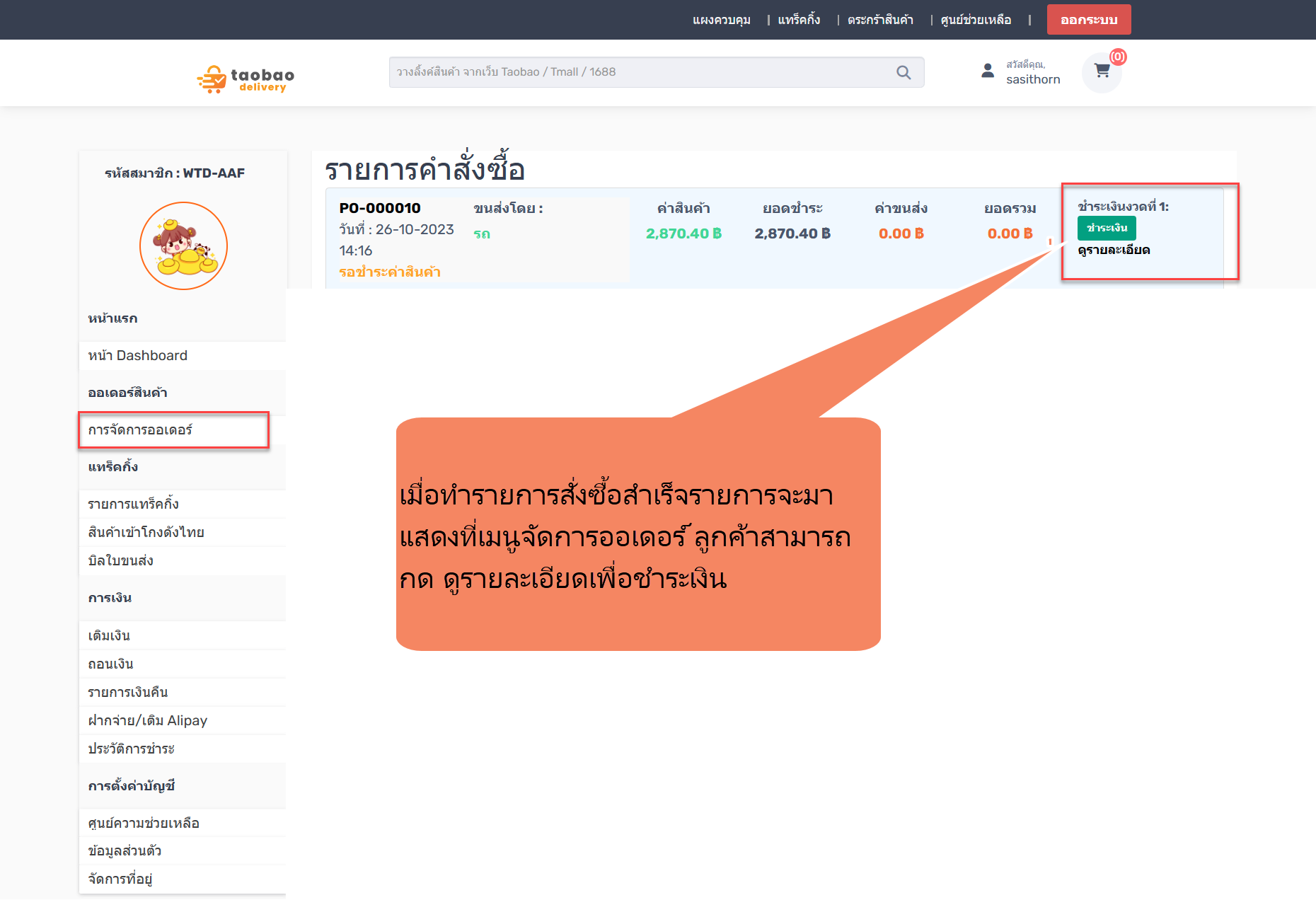1316x900 pixels.
Task: Open ศูนย์ช่วยเหลือ in top navigation
Action: point(976,20)
